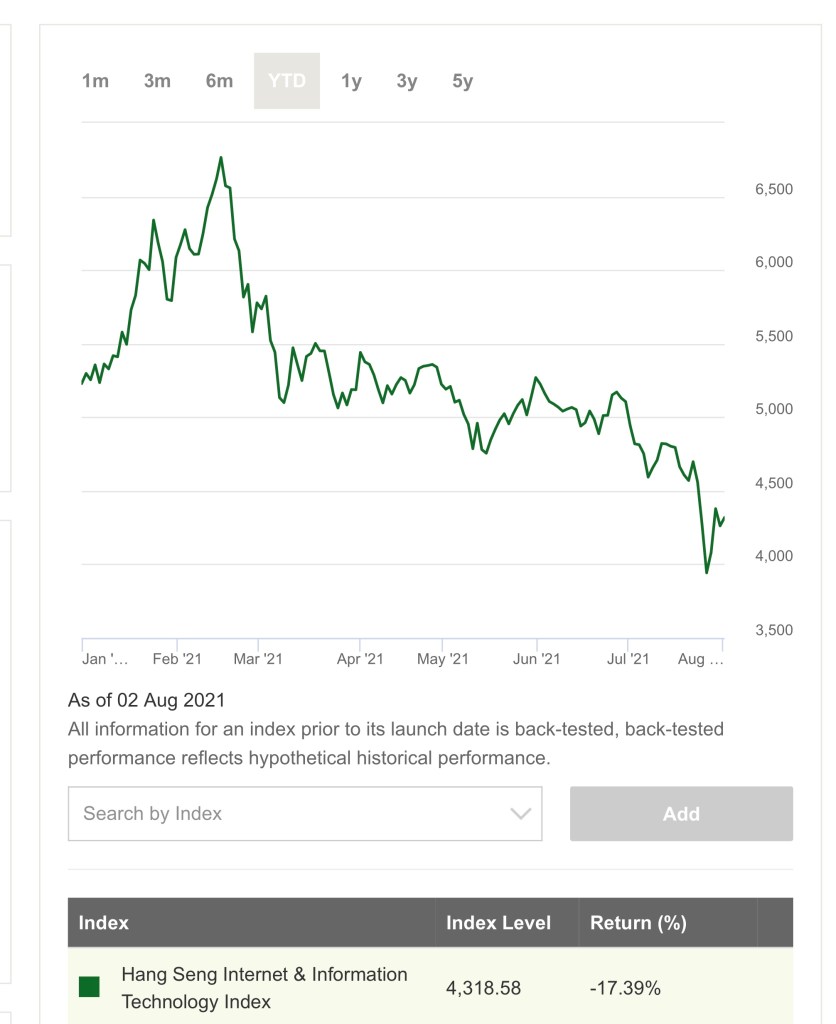Expand the Search by Index dropdown chevron
This screenshot has width=836, height=1024.
[x=520, y=814]
